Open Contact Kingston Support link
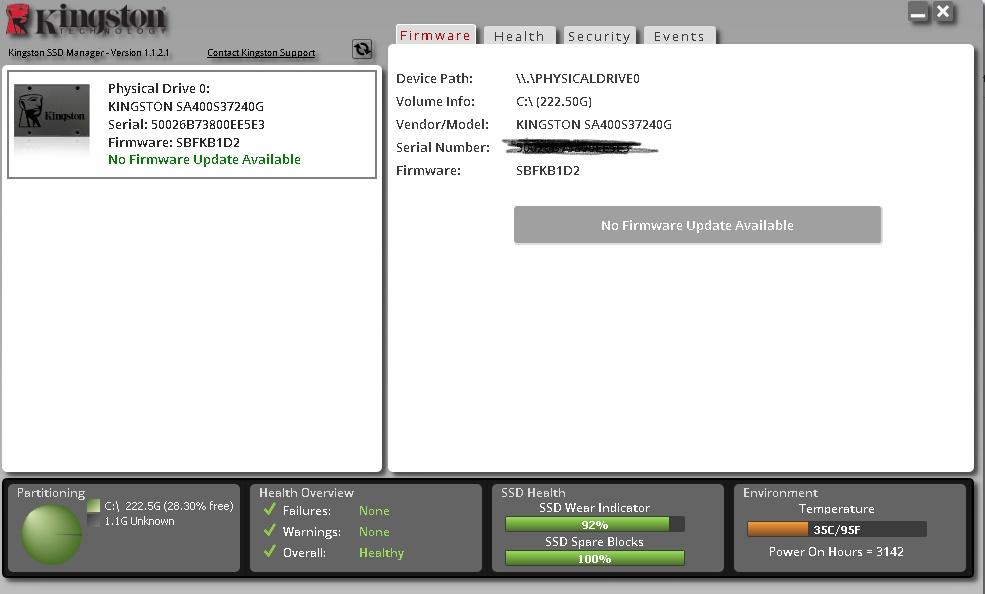985x594 pixels. [x=261, y=53]
